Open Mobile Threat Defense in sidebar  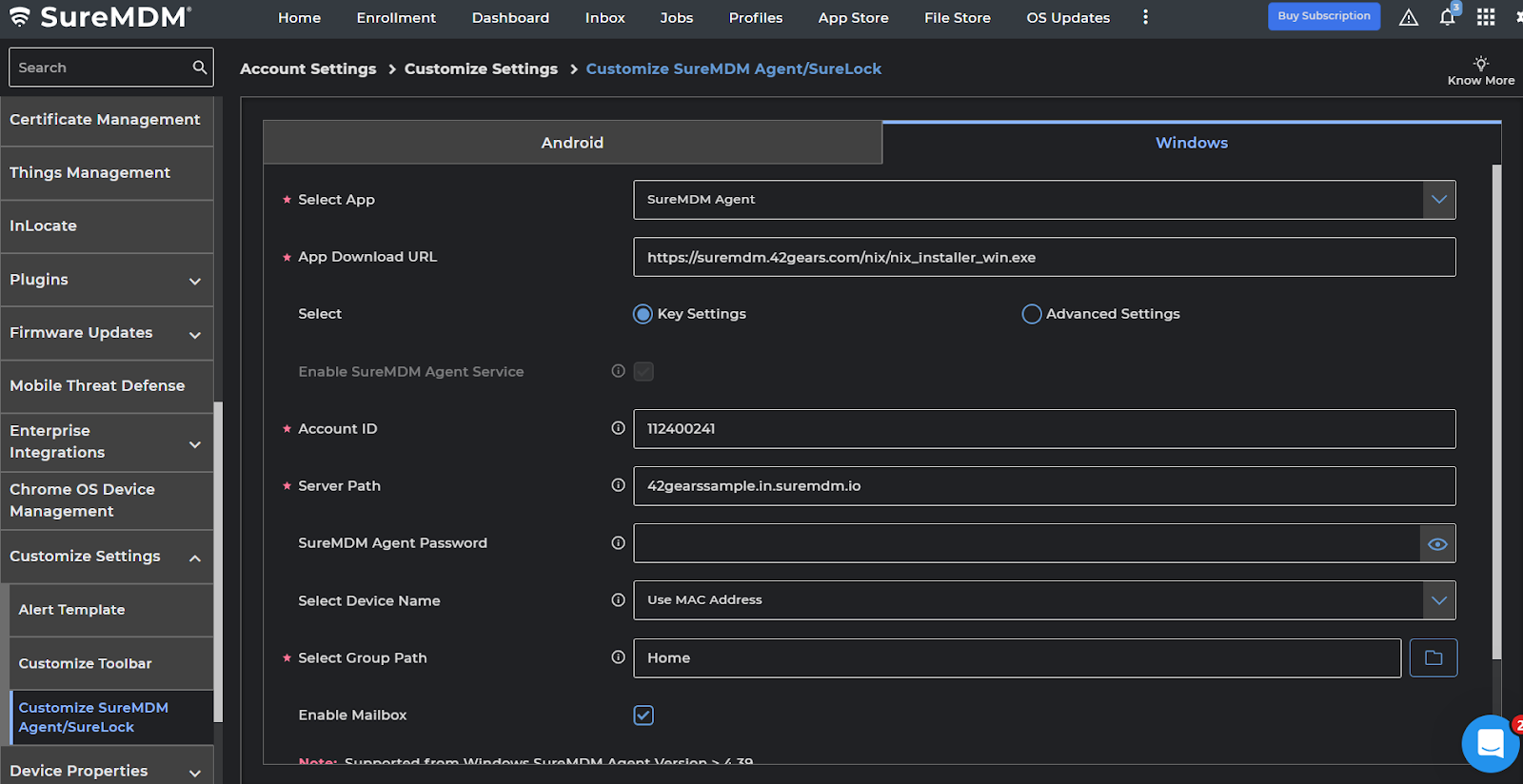click(x=107, y=386)
